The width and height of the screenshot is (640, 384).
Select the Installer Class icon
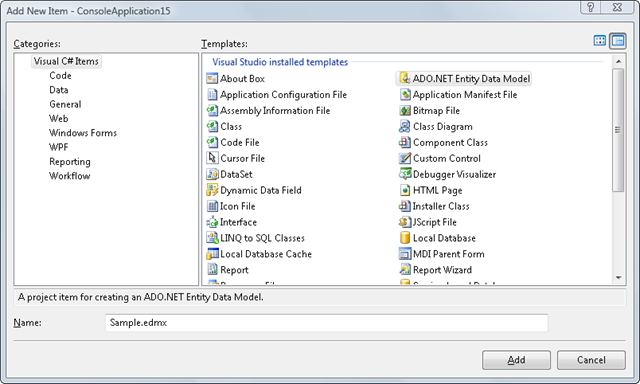[404, 206]
